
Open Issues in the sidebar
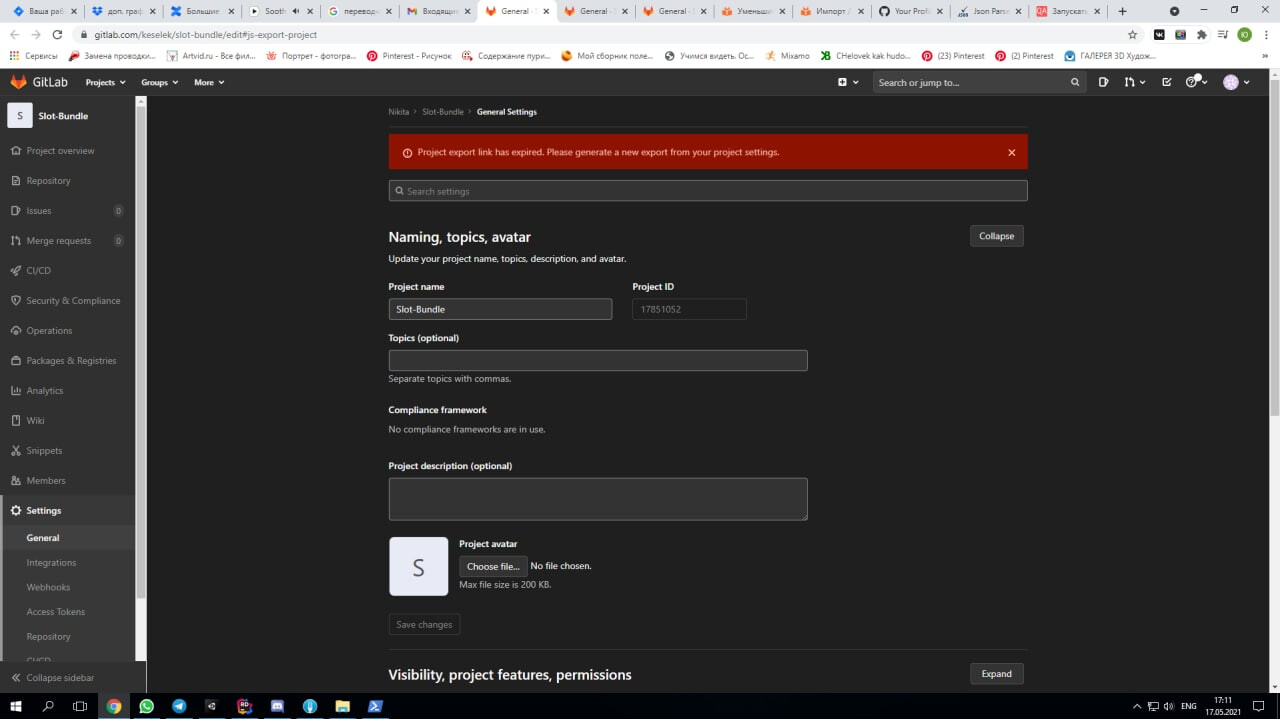click(67, 211)
